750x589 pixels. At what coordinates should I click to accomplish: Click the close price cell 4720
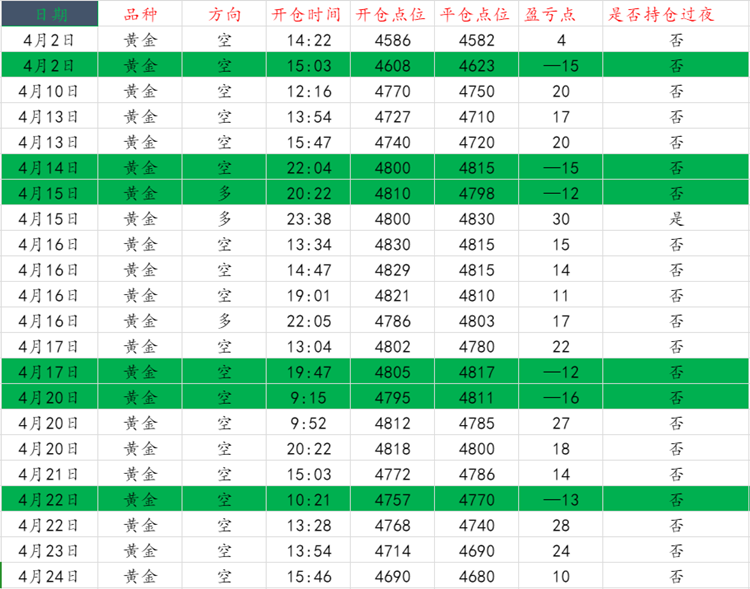coord(477,142)
